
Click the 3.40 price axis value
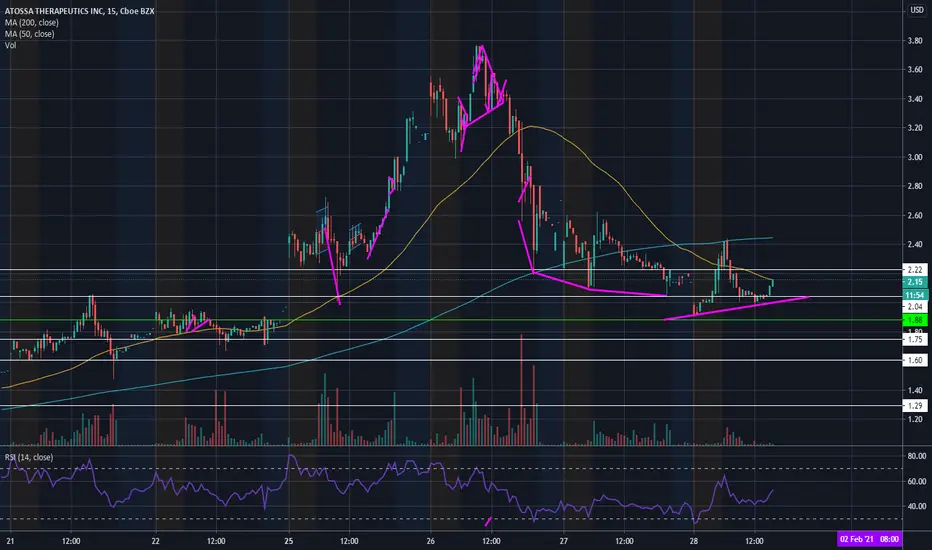click(x=915, y=99)
